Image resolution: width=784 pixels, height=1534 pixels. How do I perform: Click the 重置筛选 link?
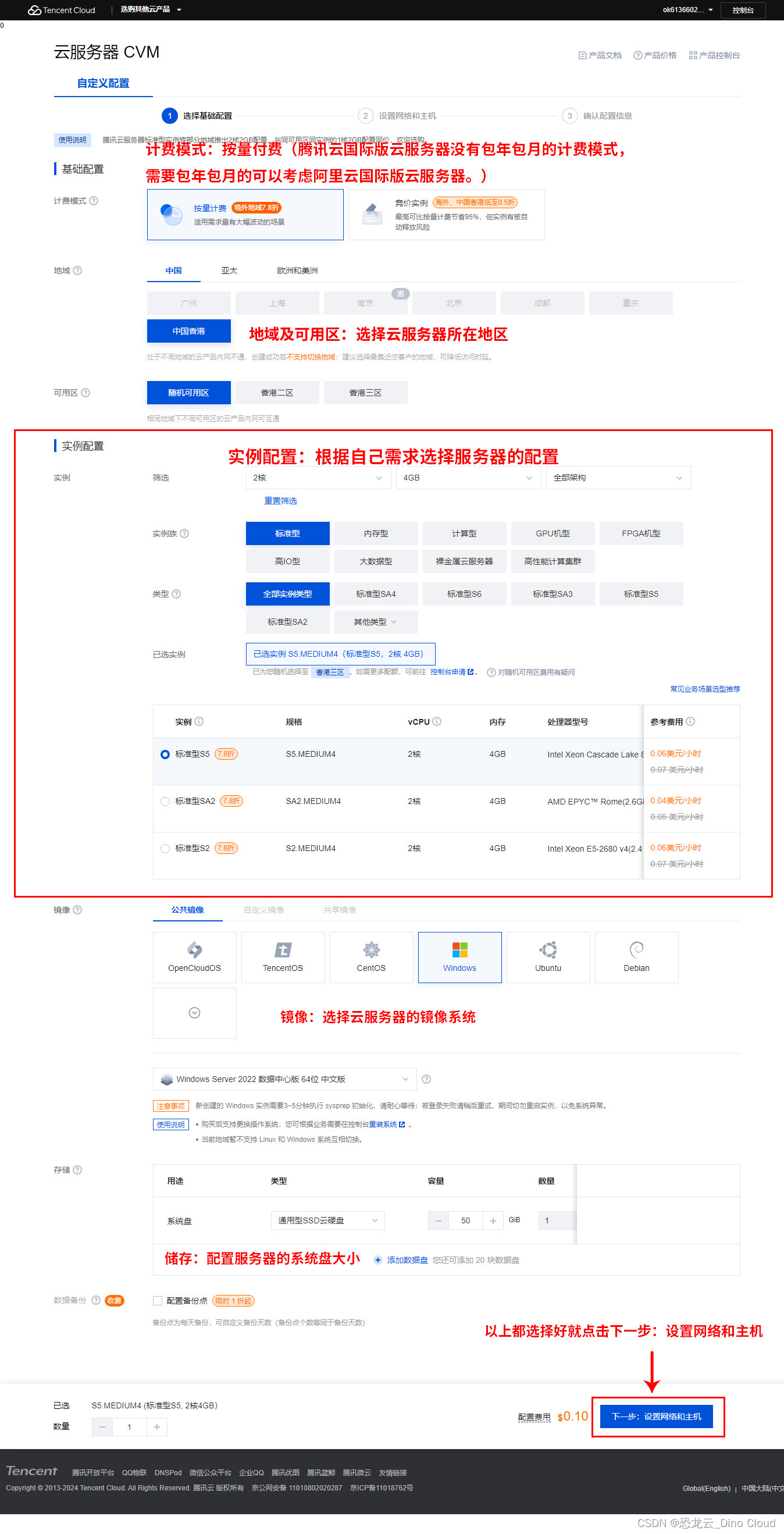click(x=280, y=501)
